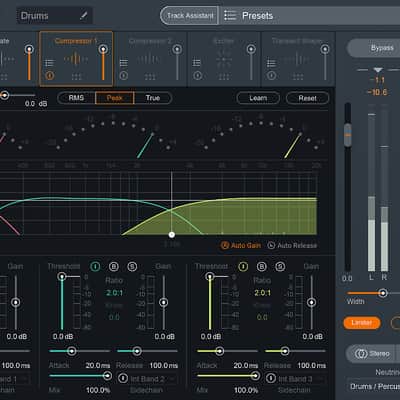Select True detection mode
Screen dimensions: 400x400
pyautogui.click(x=153, y=98)
